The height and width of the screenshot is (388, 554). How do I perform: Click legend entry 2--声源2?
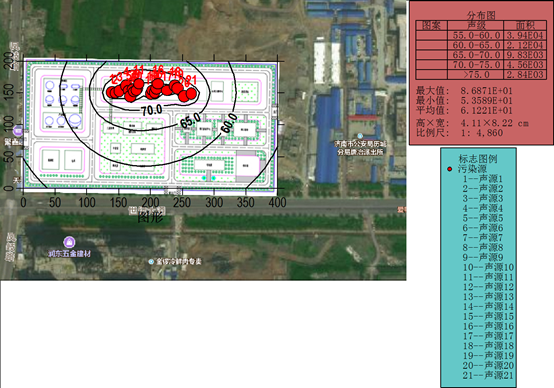483,189
